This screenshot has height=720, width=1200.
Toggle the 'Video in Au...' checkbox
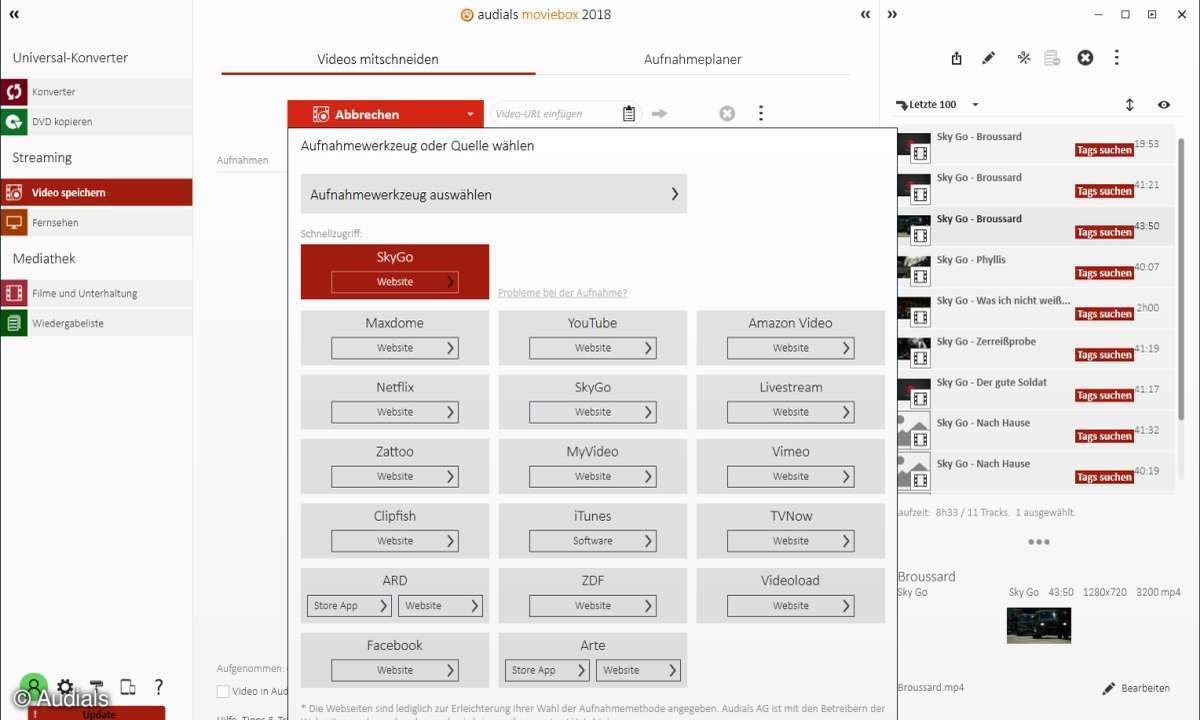coord(223,691)
